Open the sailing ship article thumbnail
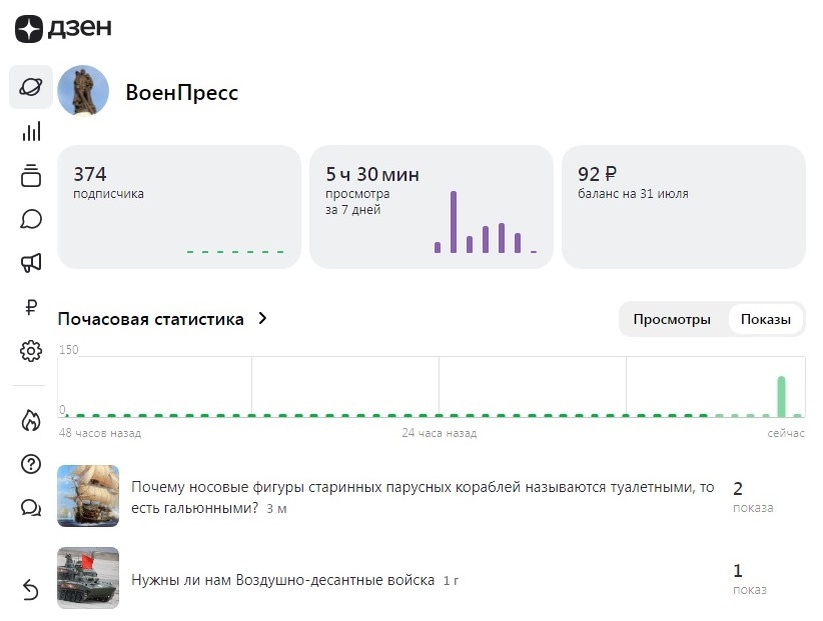 (x=88, y=496)
